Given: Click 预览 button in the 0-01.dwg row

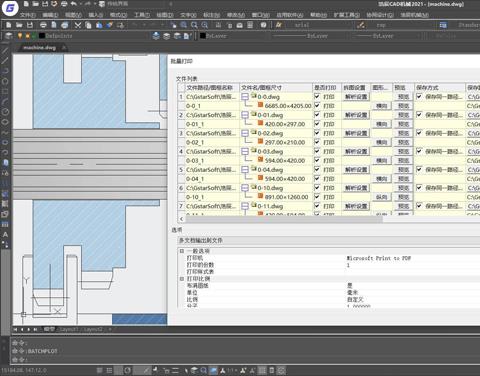Looking at the screenshot, I should pos(403,115).
